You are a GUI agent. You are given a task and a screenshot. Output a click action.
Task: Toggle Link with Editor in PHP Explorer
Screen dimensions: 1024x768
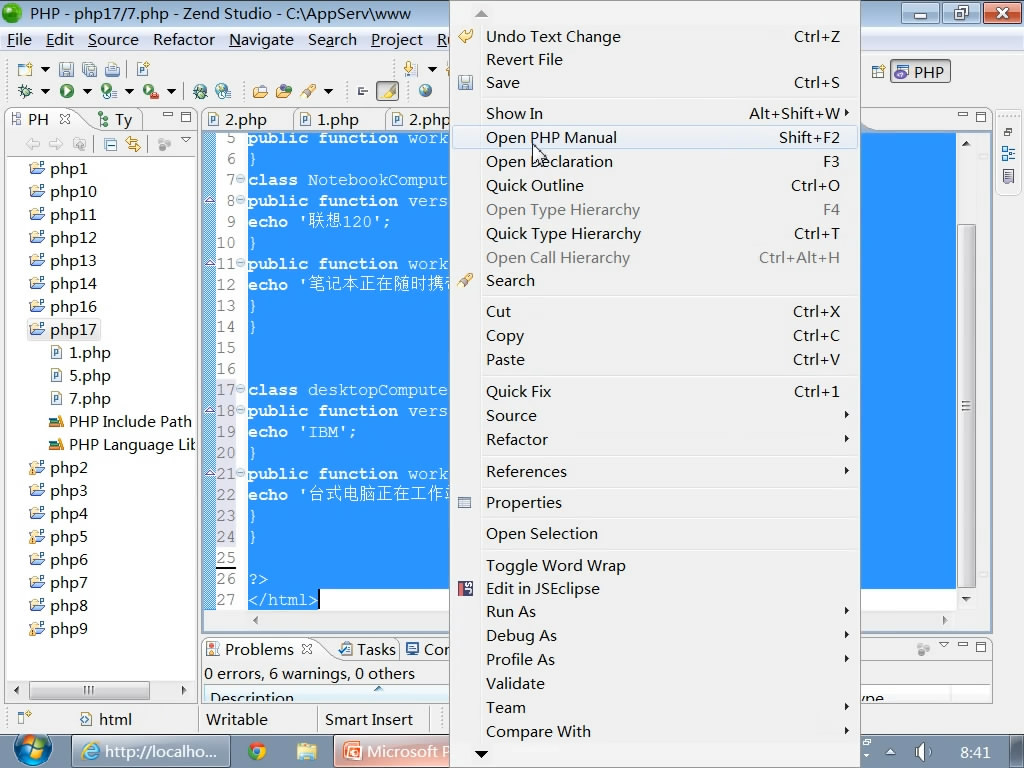(133, 144)
